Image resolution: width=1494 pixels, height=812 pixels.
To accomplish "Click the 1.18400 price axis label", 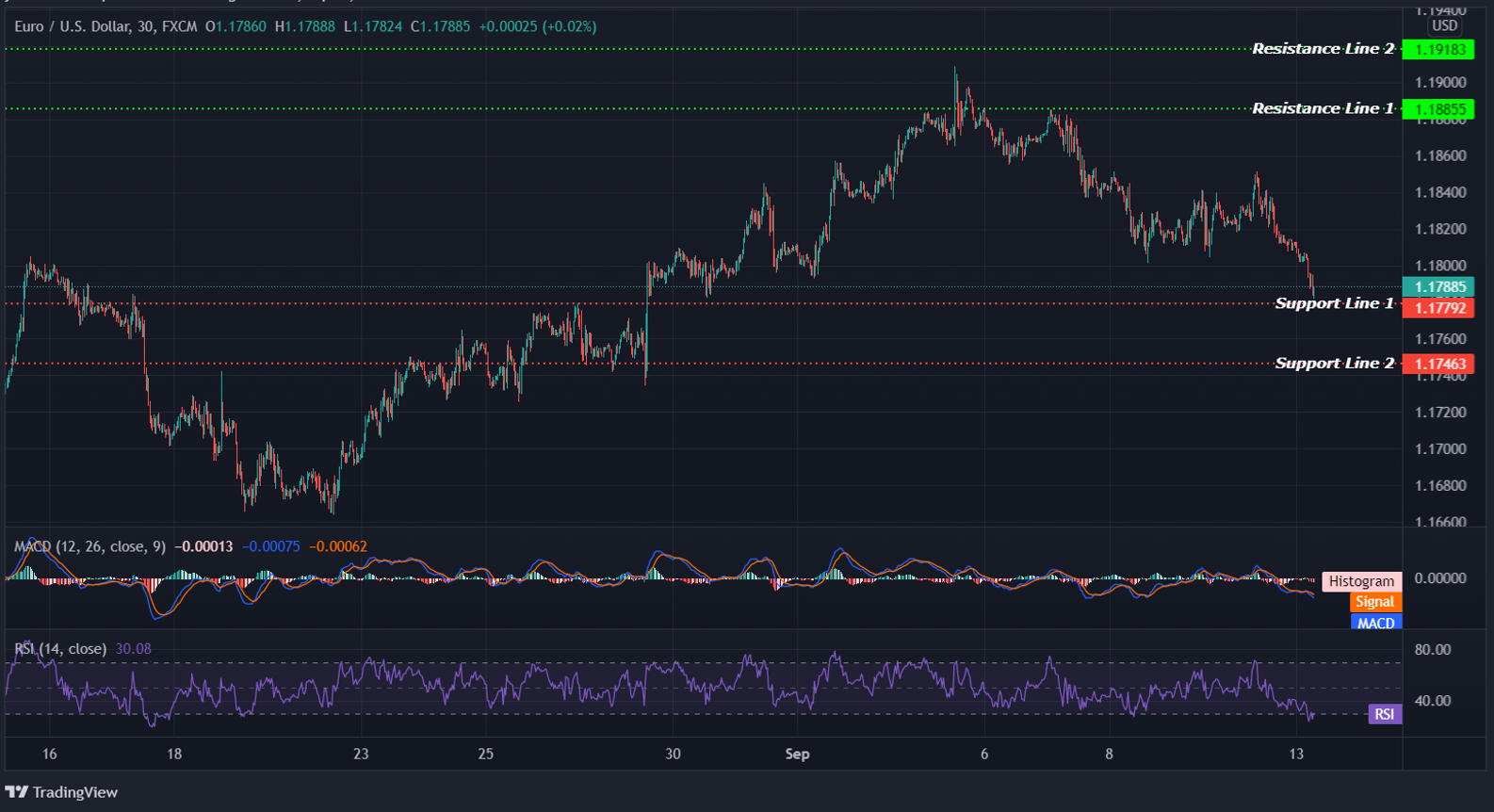I will (x=1440, y=192).
